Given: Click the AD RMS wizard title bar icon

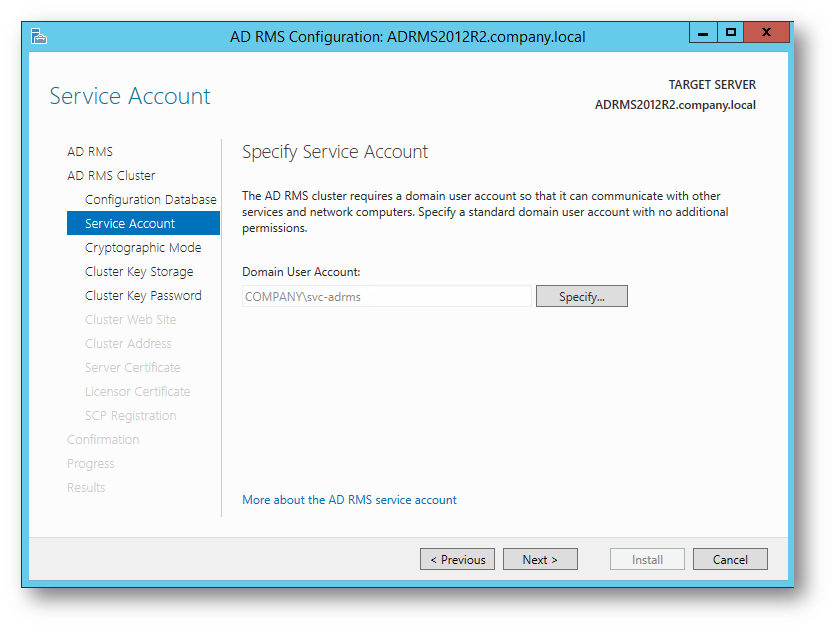Looking at the screenshot, I should click(x=39, y=36).
